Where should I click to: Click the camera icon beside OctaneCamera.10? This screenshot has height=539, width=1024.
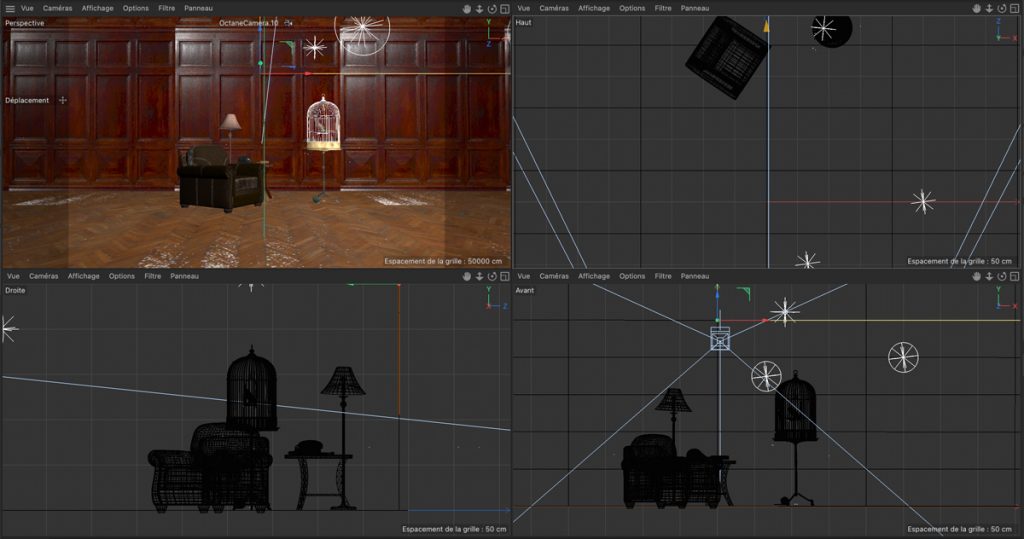click(288, 23)
